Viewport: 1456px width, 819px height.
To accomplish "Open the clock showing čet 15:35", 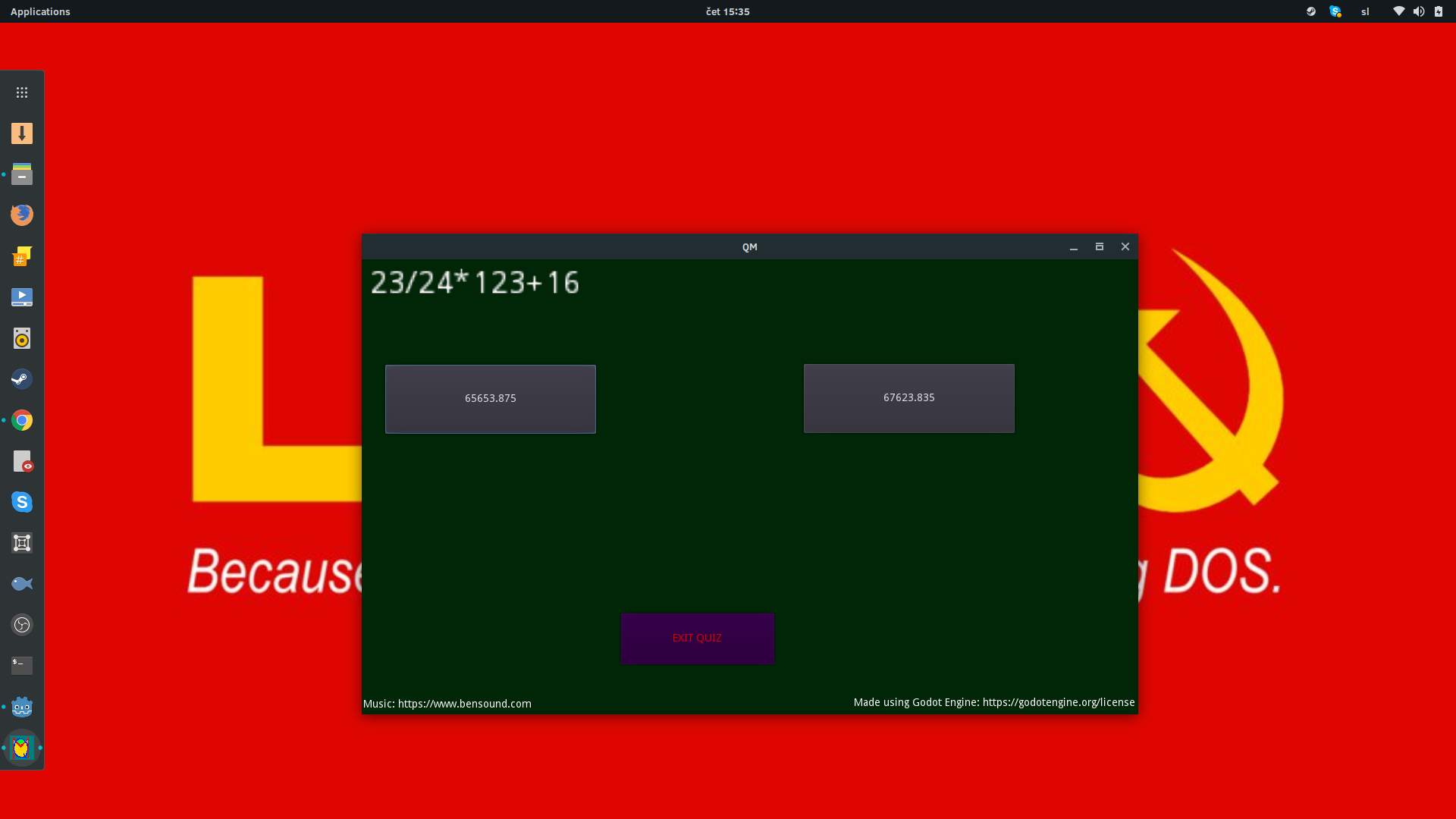I will coord(727,11).
